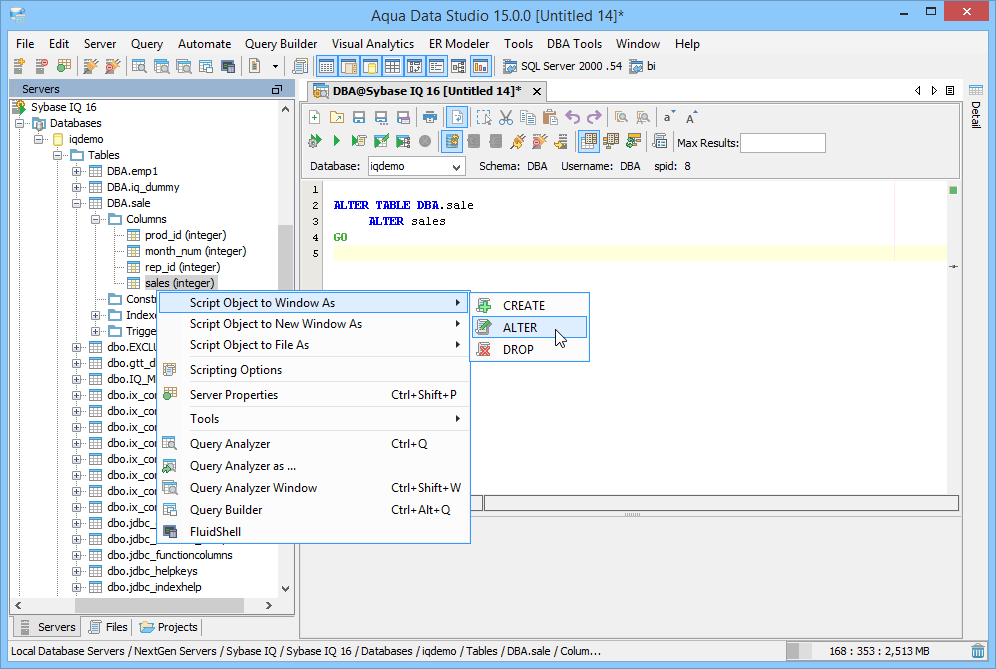Click the copy icon in the editor toolbar
The width and height of the screenshot is (996, 669).
(528, 118)
